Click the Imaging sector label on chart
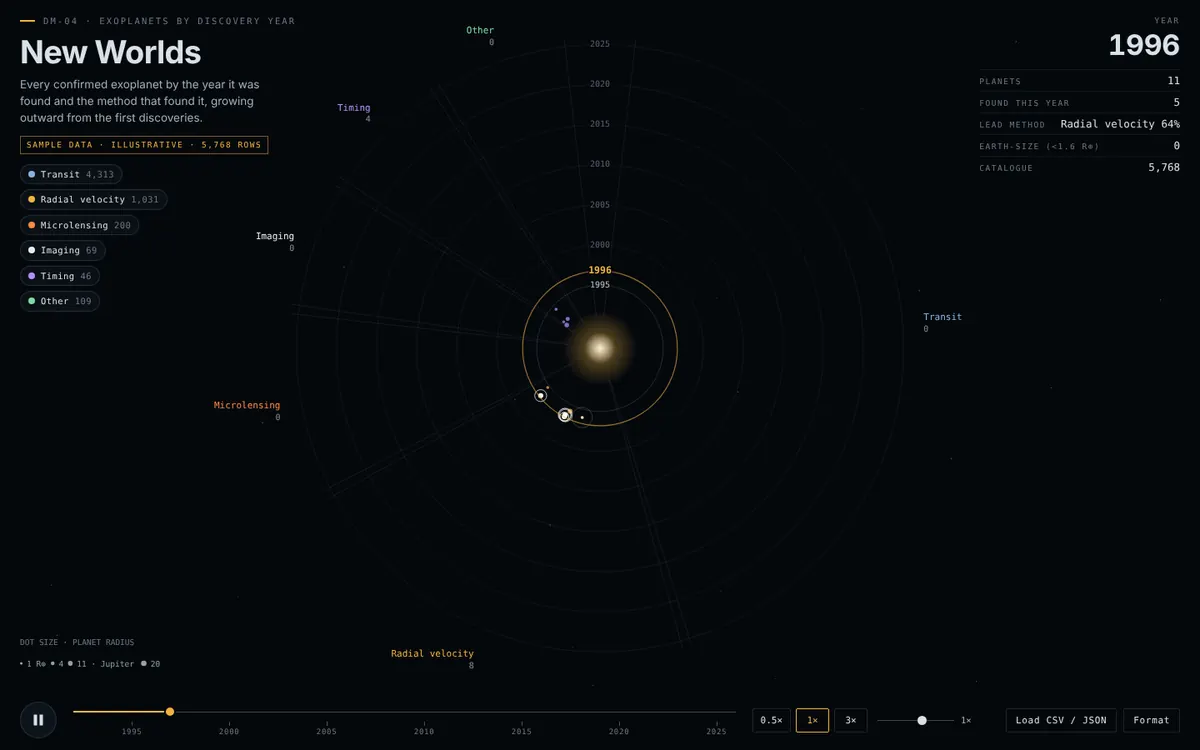Image resolution: width=1200 pixels, height=750 pixels. (275, 236)
